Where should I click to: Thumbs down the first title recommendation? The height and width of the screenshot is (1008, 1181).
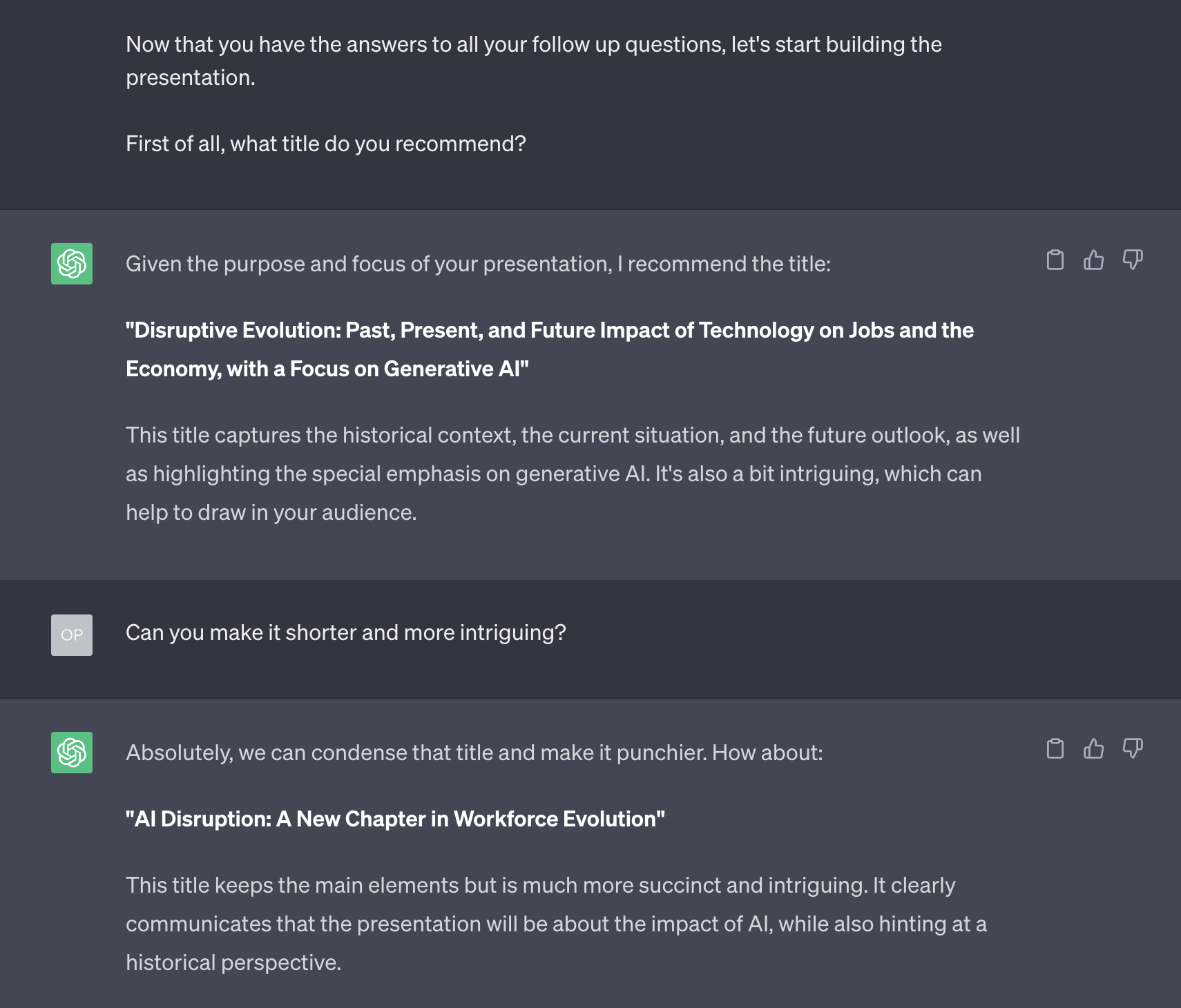[1133, 260]
